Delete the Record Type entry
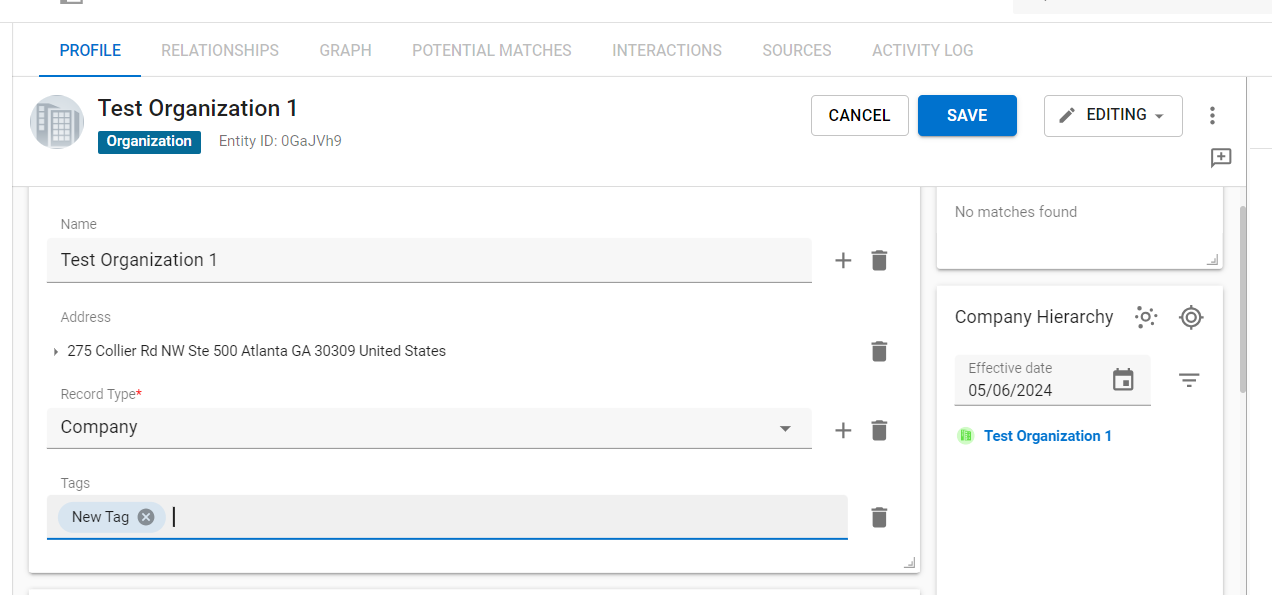This screenshot has height=595, width=1272. click(x=879, y=431)
